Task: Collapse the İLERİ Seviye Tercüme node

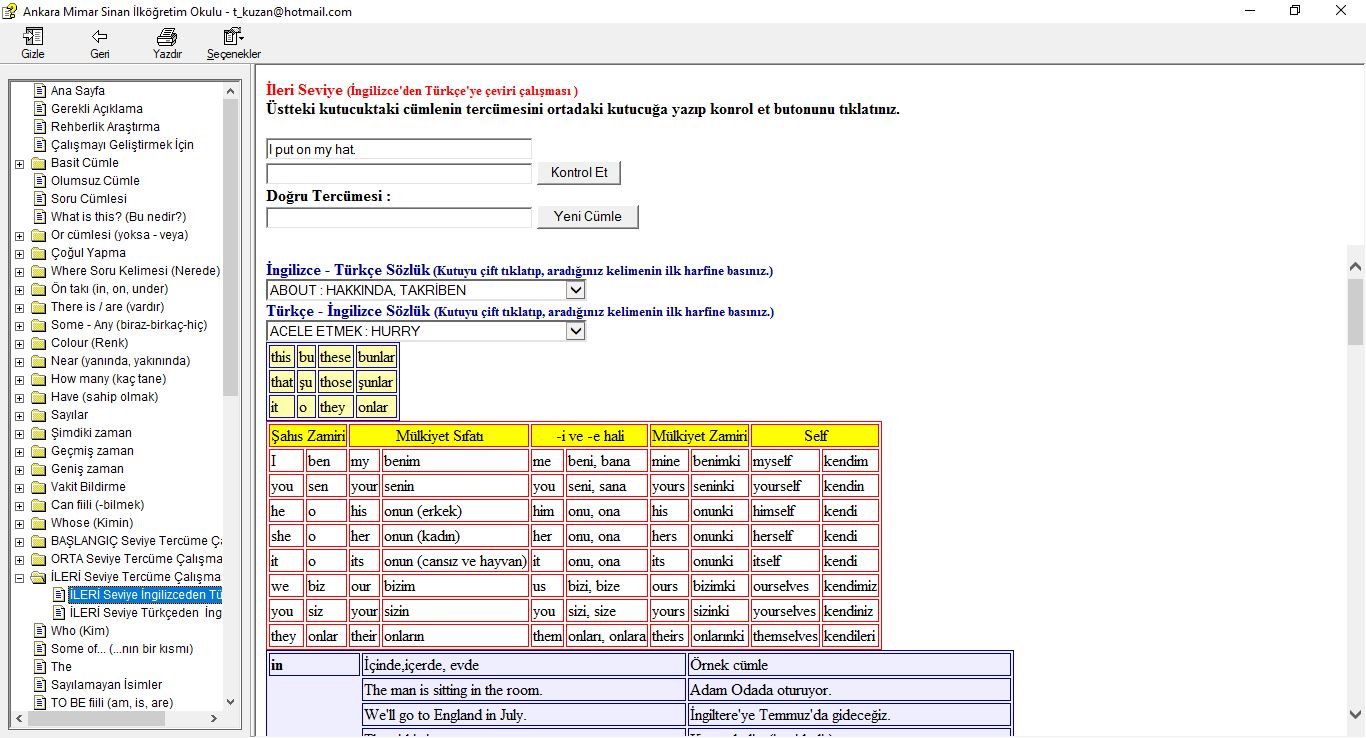Action: click(x=20, y=577)
